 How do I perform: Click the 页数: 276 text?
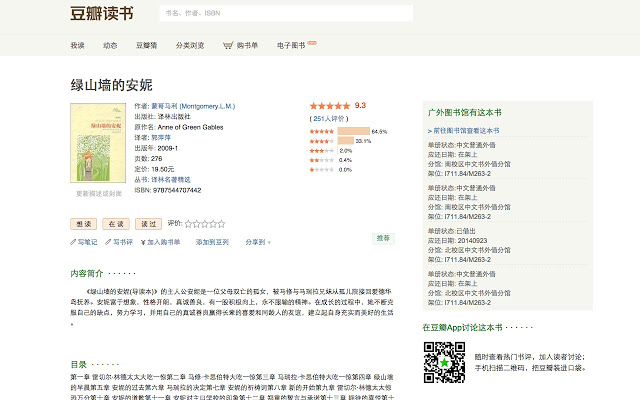pos(148,158)
